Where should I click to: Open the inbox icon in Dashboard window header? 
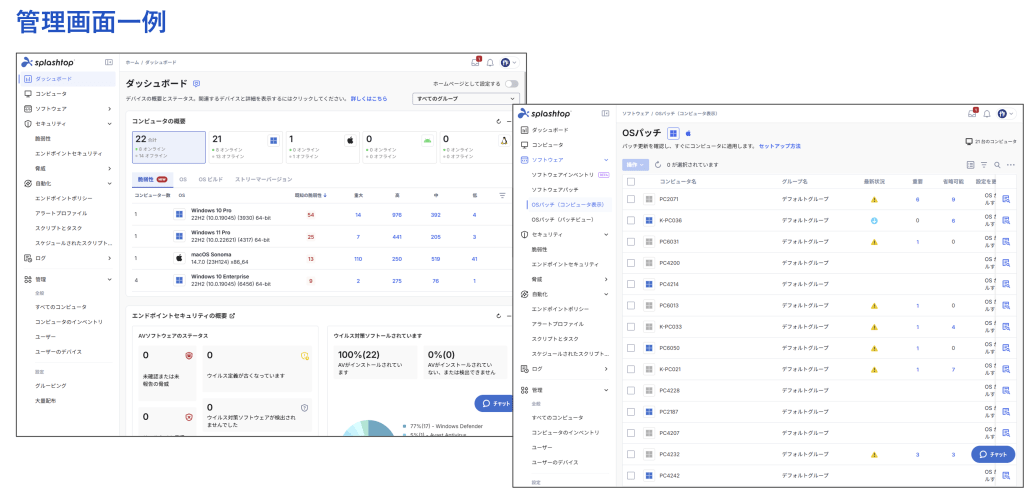coord(475,62)
